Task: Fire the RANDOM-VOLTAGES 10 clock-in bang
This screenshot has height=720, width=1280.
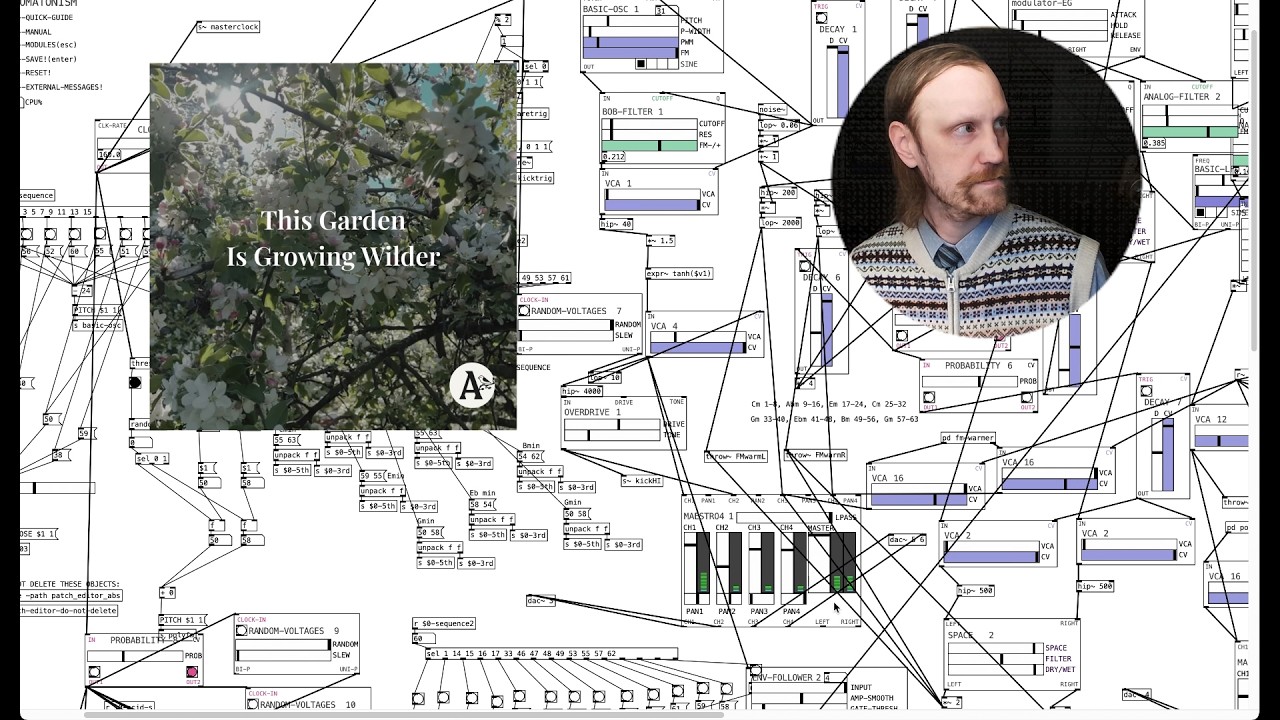Action: point(253,705)
